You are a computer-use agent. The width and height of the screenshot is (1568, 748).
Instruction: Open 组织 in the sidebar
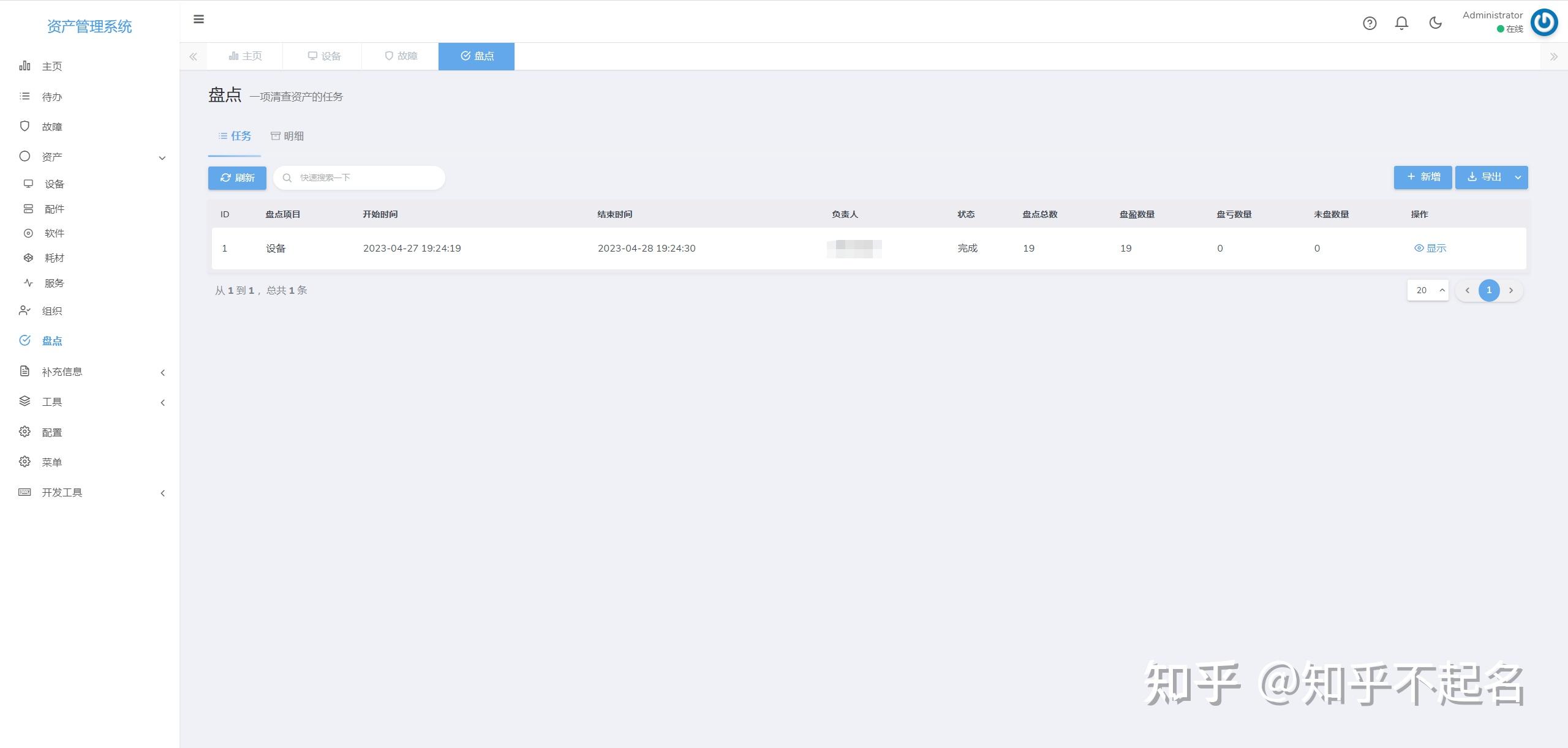click(51, 311)
